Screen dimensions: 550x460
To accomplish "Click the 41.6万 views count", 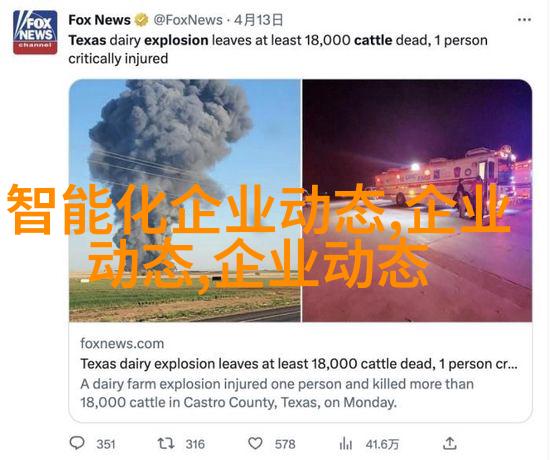I will coord(382,444).
